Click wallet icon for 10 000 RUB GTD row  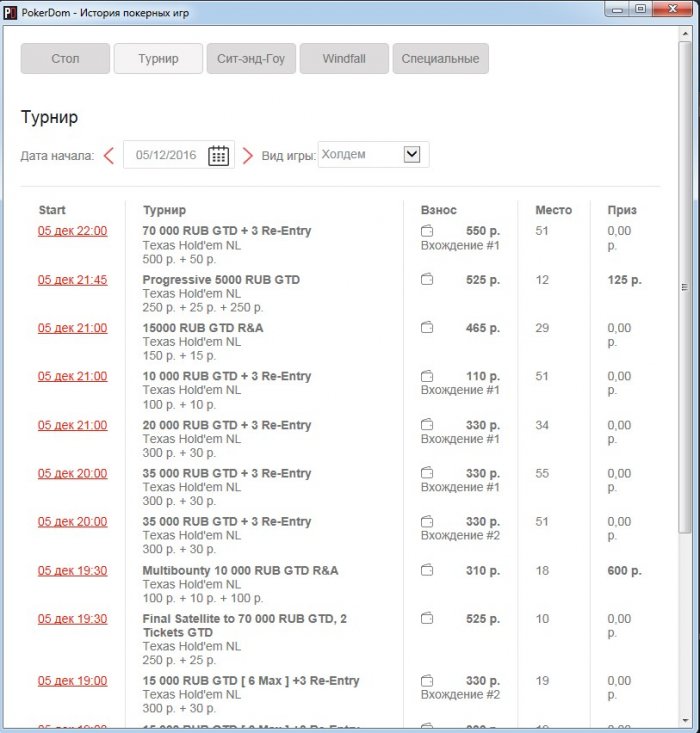click(427, 376)
